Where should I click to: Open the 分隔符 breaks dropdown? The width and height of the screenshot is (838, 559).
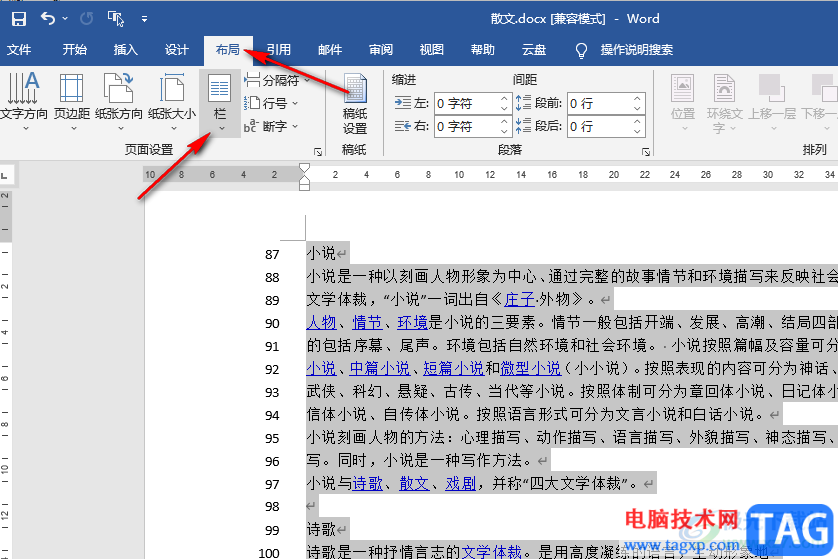click(277, 80)
